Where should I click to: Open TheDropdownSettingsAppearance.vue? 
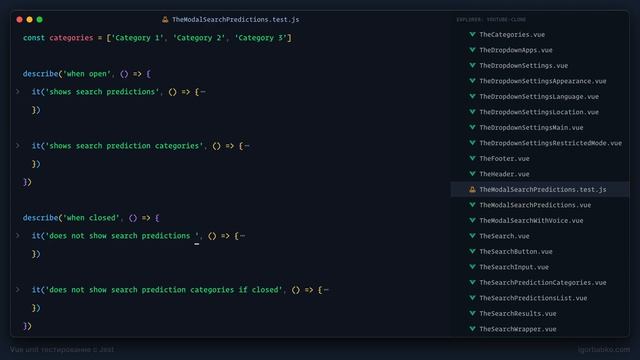point(543,81)
